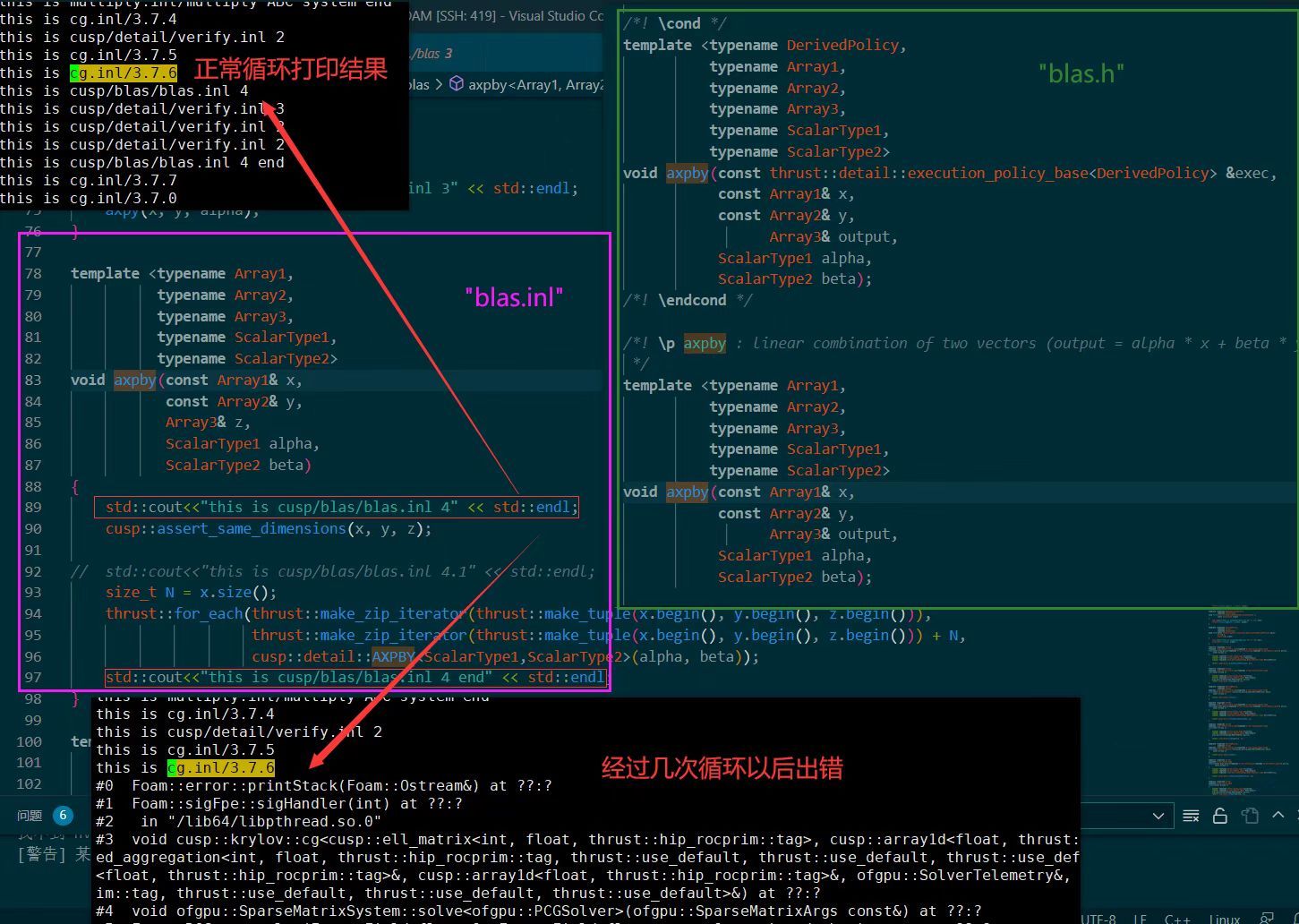This screenshot has height=924, width=1299.
Task: Click the axpby symbol cube icon in breadcrumb
Action: (x=457, y=84)
